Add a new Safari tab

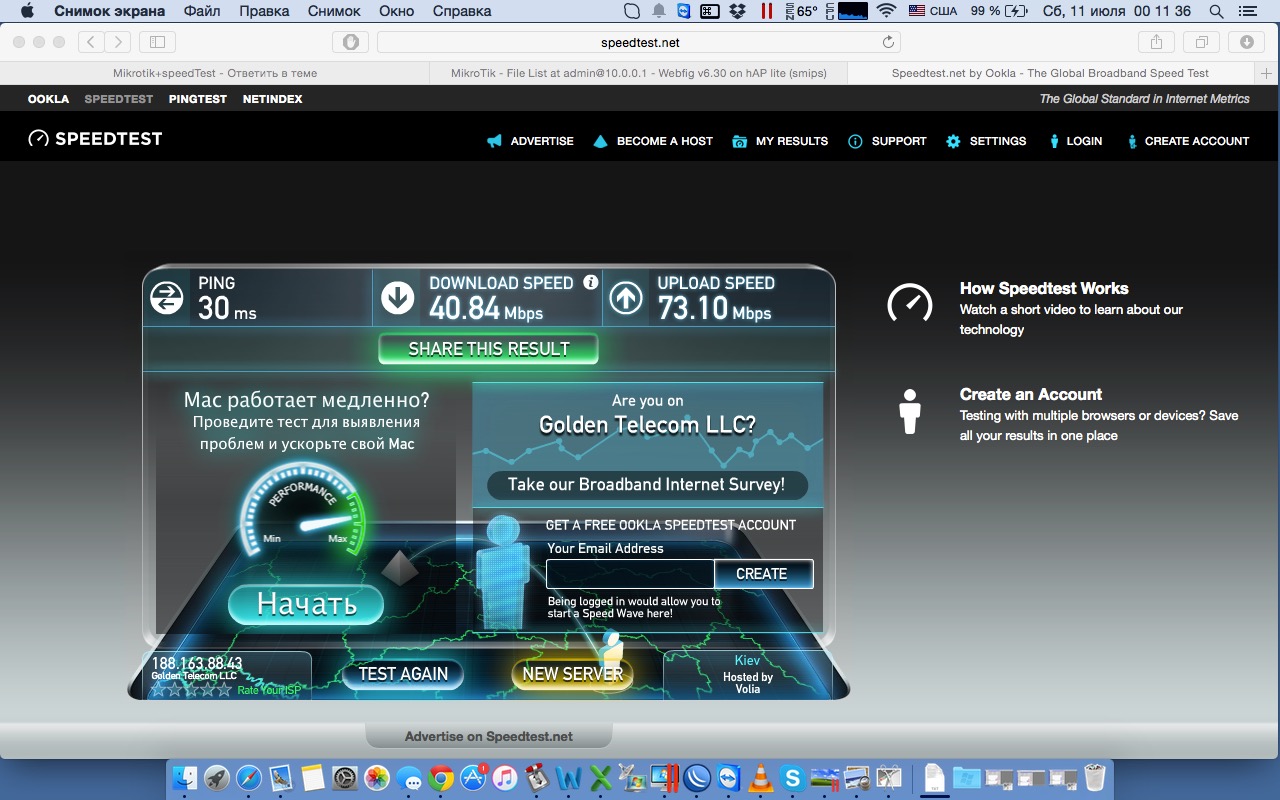click(x=1267, y=73)
